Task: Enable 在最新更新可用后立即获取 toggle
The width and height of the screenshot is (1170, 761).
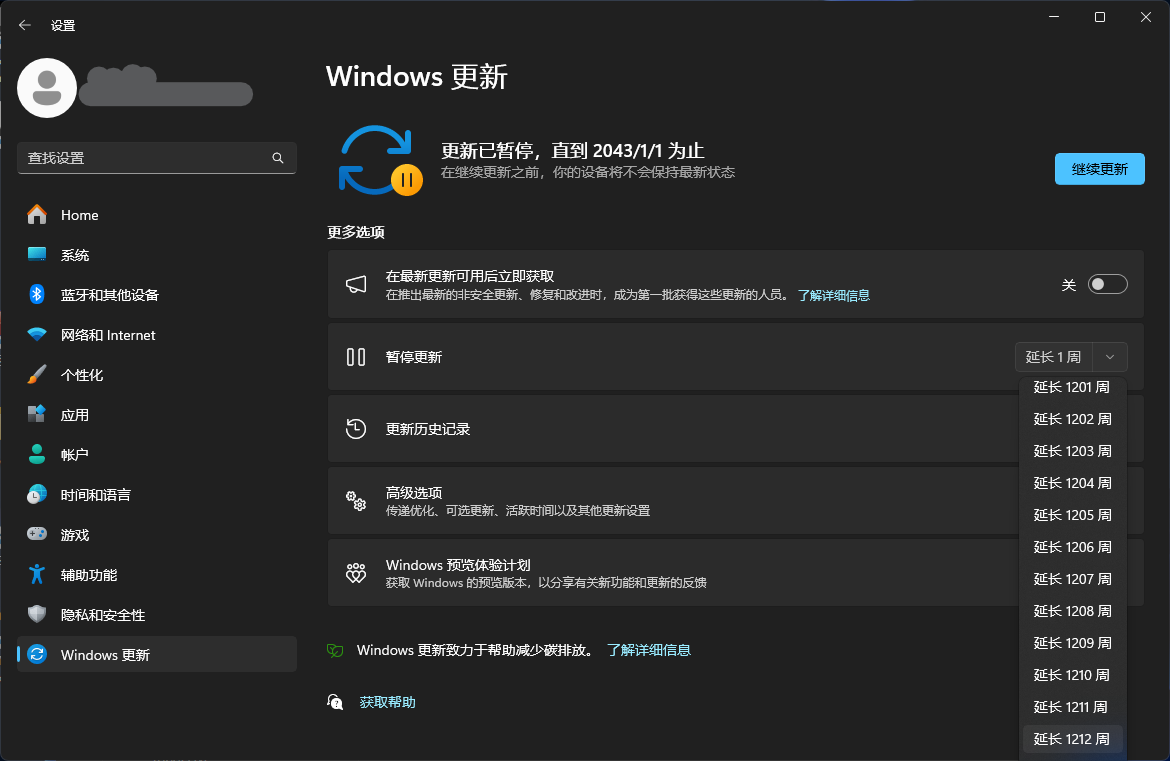Action: click(1107, 284)
